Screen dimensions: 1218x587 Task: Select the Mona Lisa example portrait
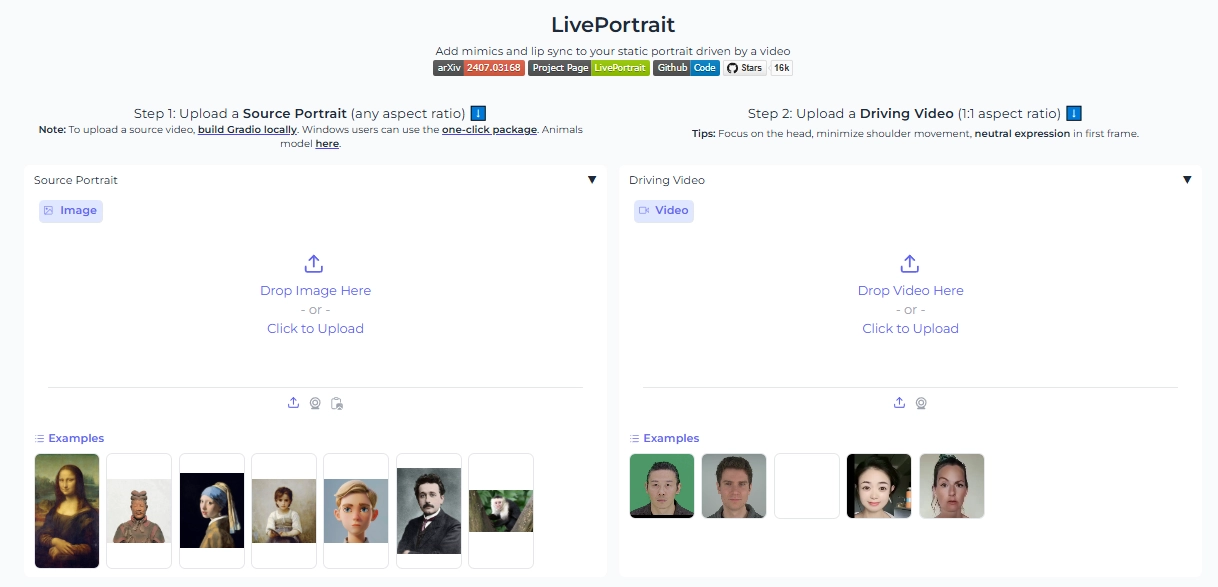tap(66, 510)
